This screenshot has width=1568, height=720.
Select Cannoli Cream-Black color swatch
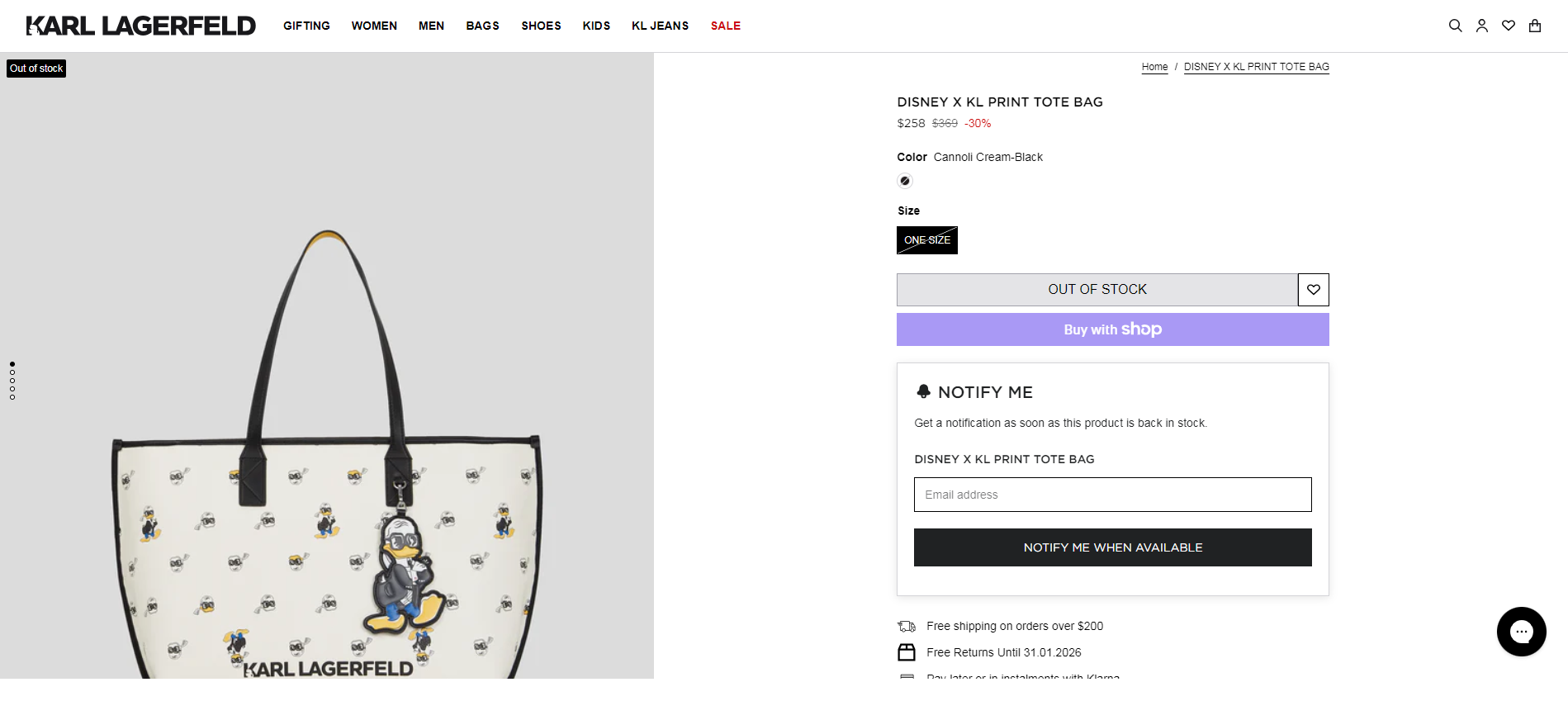click(x=905, y=181)
